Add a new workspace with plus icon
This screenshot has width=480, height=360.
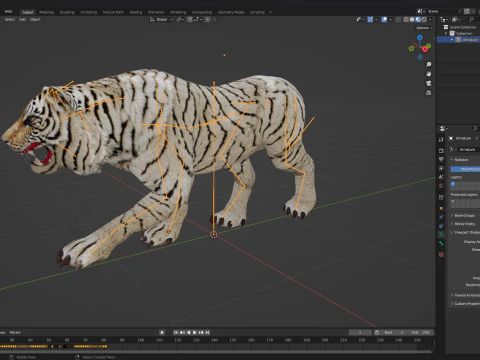coord(270,12)
